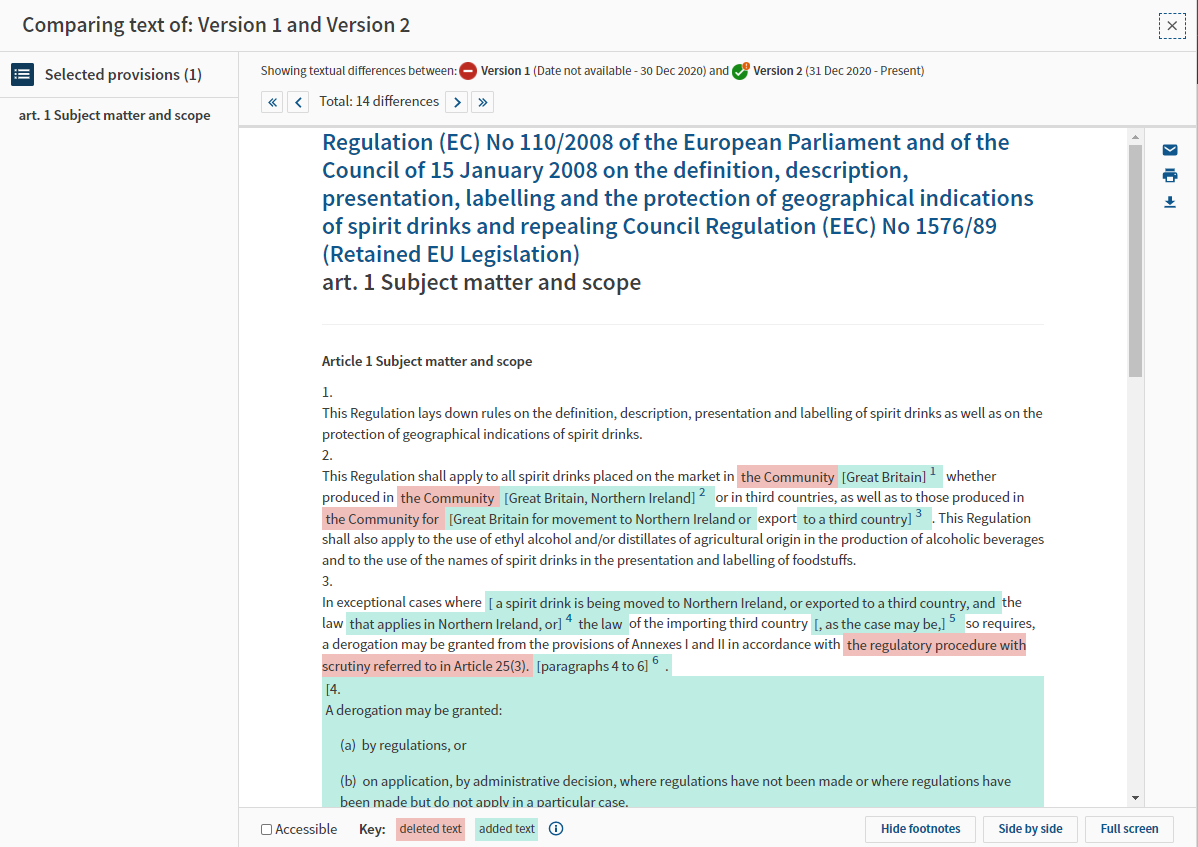Open footnote 3 after third country

(918, 513)
